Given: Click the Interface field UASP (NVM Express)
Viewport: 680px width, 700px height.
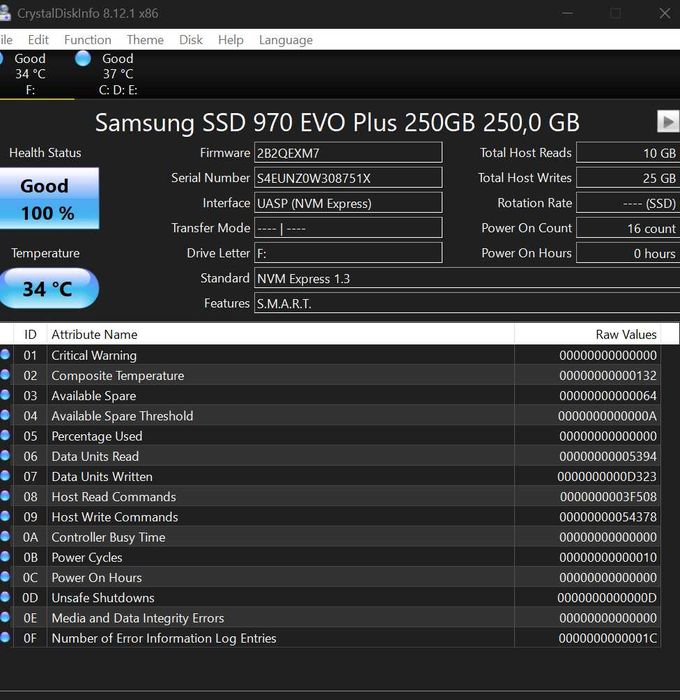Looking at the screenshot, I should pos(348,203).
